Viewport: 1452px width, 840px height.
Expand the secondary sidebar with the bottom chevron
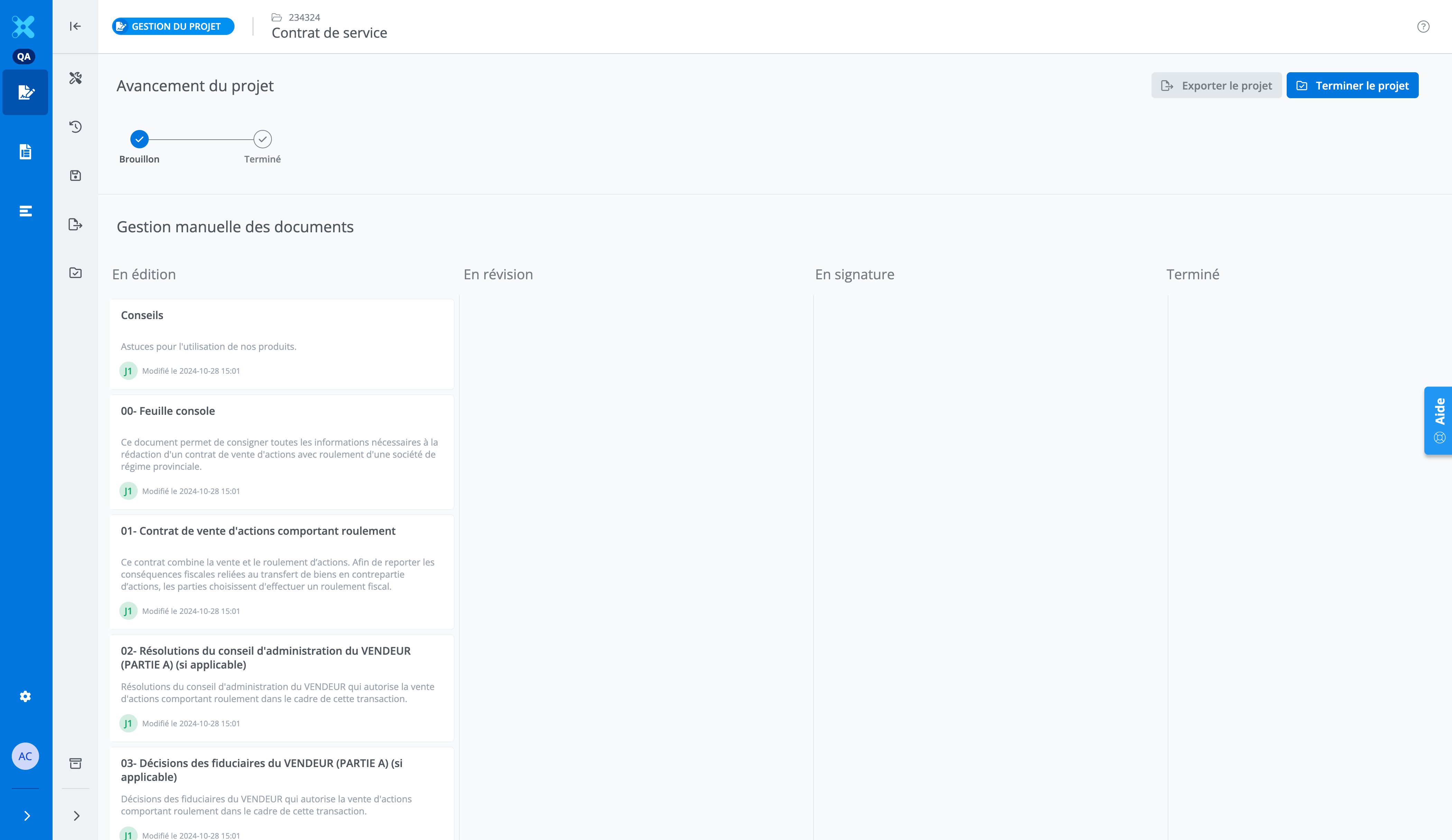coord(77,816)
